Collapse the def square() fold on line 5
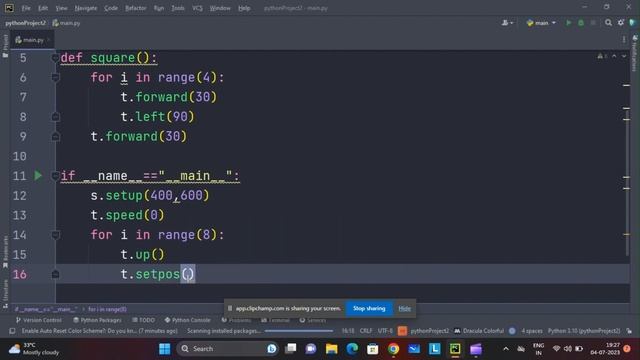This screenshot has height=360, width=640. [56, 58]
